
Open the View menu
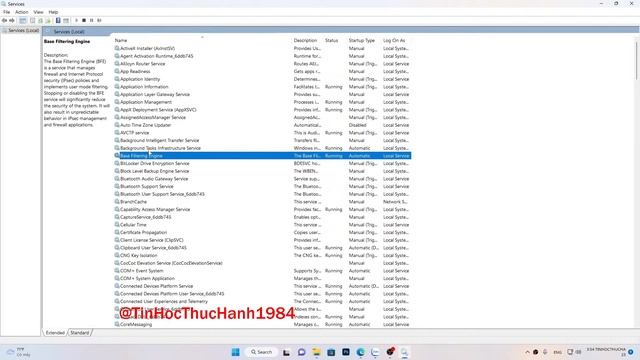(38, 12)
